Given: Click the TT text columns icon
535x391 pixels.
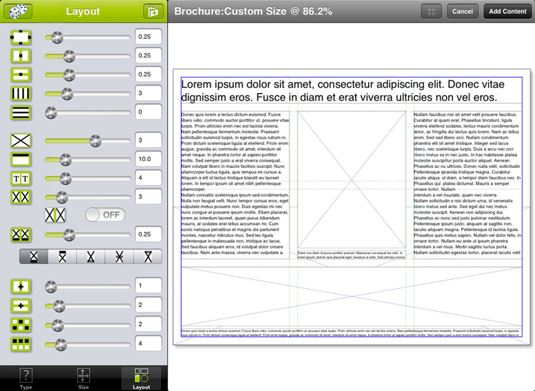Looking at the screenshot, I should pos(21,178).
